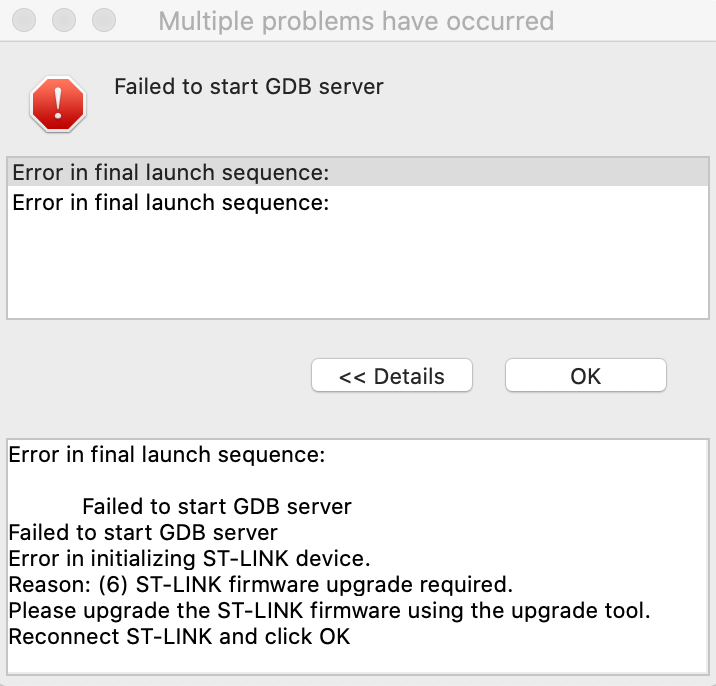716x686 pixels.
Task: Click the red error stop-sign icon
Action: pyautogui.click(x=58, y=105)
